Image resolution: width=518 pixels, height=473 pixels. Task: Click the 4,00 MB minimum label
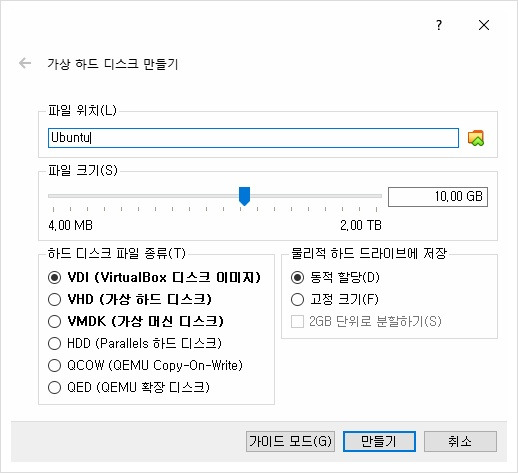(x=70, y=225)
